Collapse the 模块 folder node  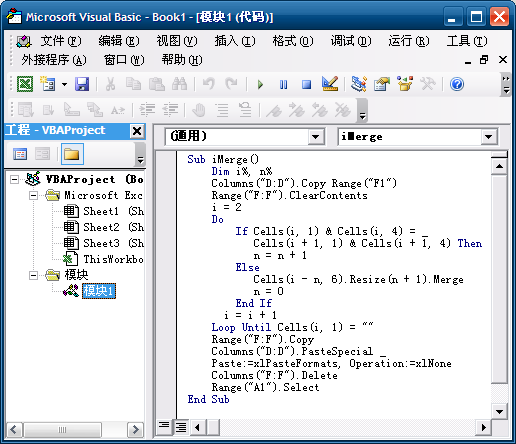click(33, 275)
